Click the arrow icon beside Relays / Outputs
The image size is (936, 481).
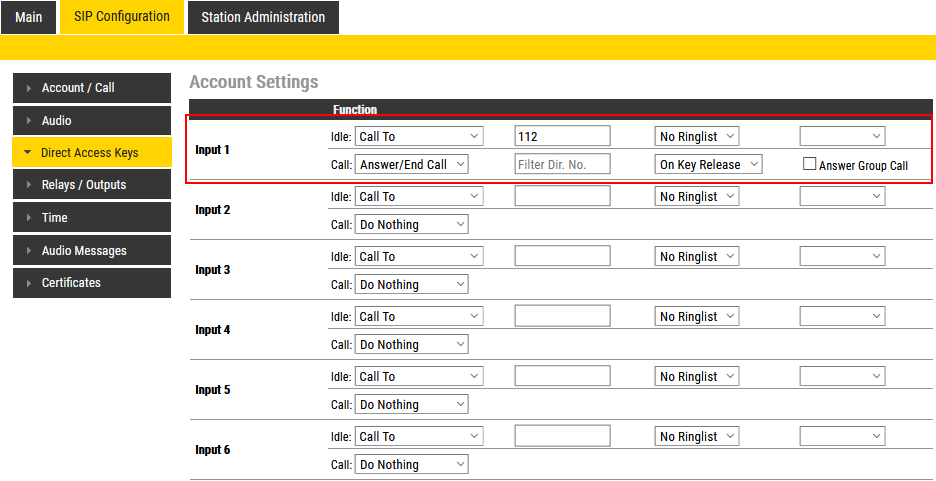tap(29, 185)
